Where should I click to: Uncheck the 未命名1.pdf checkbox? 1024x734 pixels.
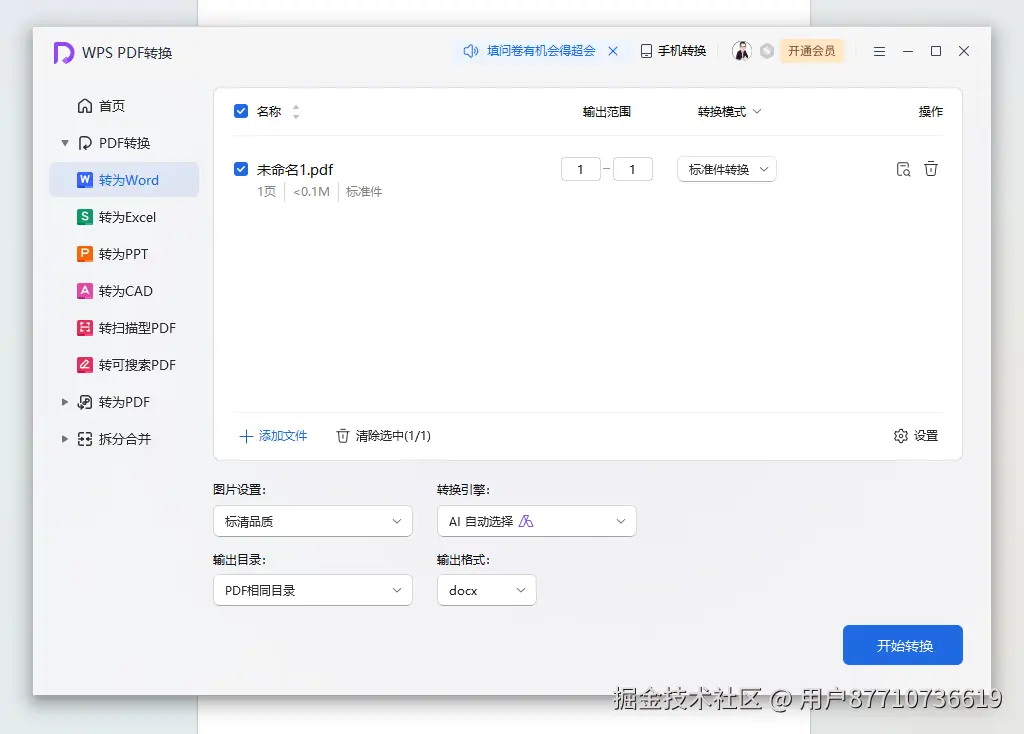point(241,169)
